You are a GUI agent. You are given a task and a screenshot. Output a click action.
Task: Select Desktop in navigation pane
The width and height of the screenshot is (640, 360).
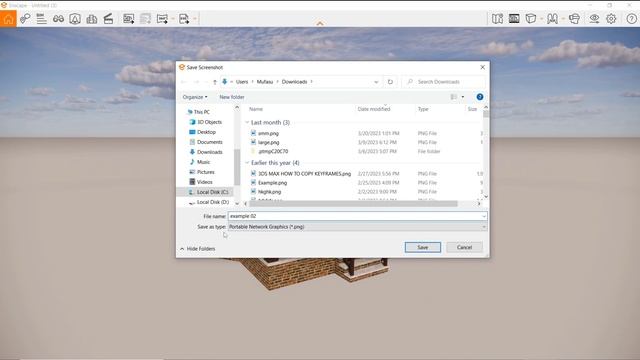pyautogui.click(x=202, y=132)
